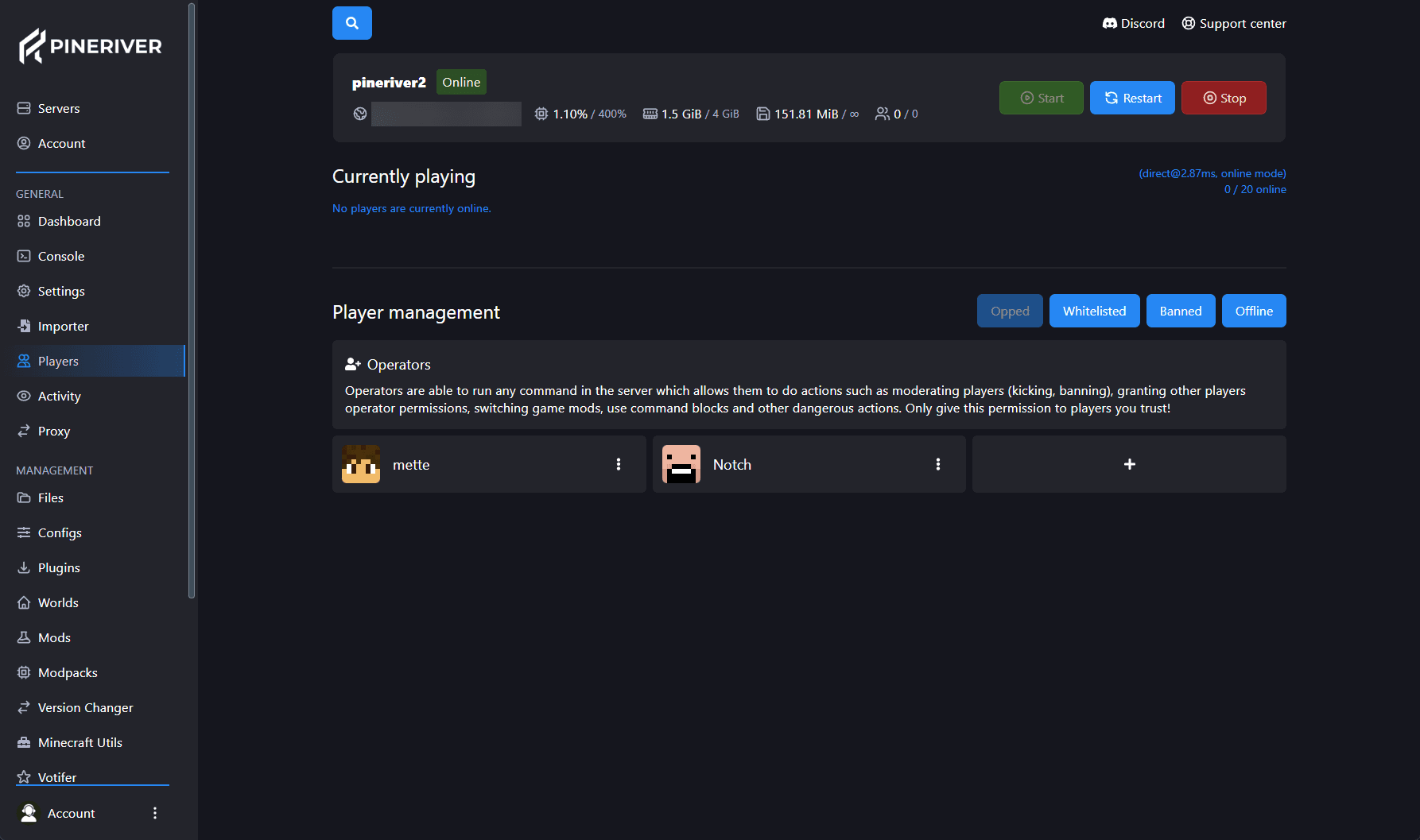Open the Modpacks page

click(x=92, y=672)
